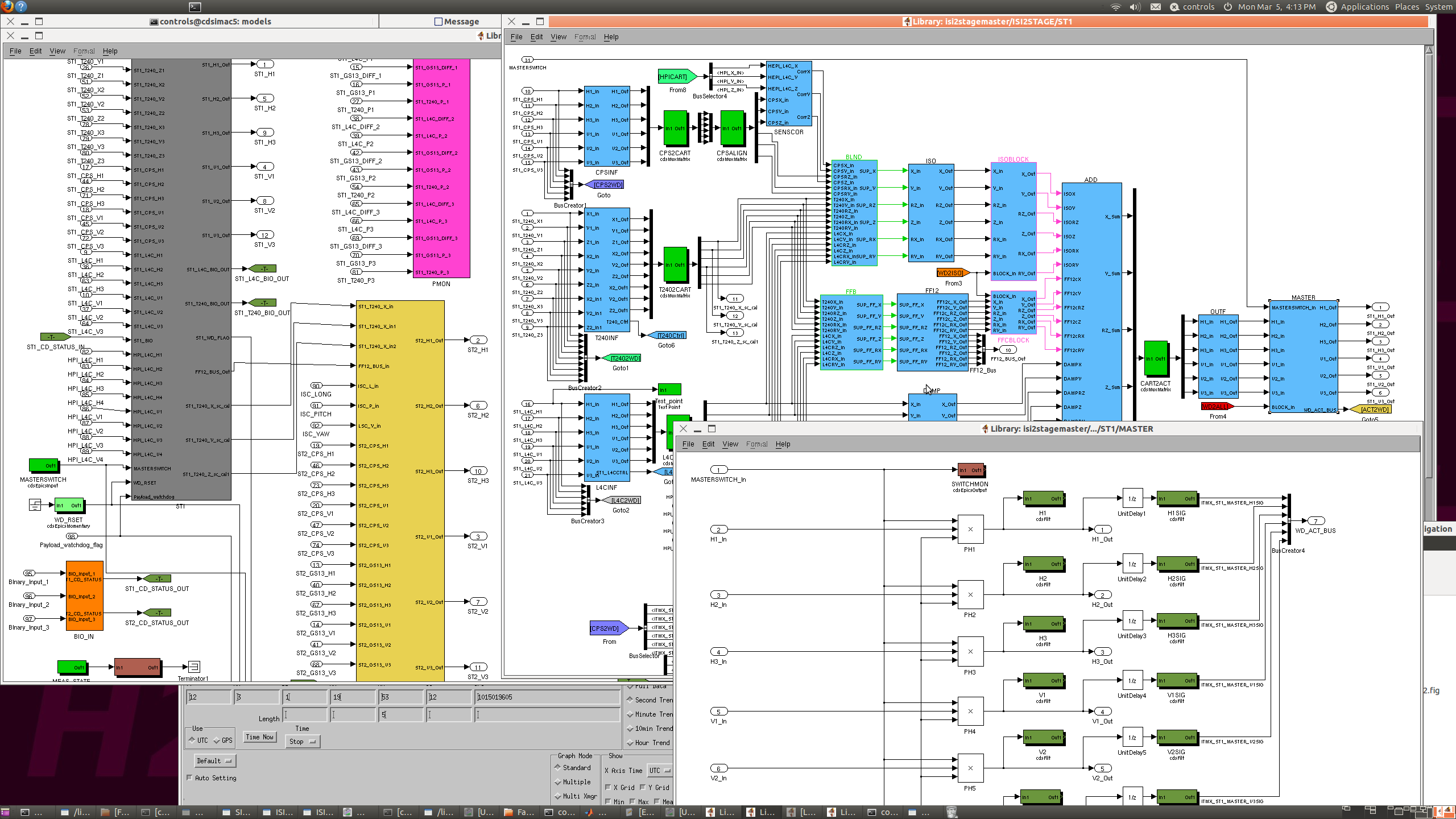Open File menu in ST1/MASTER window

click(x=688, y=444)
